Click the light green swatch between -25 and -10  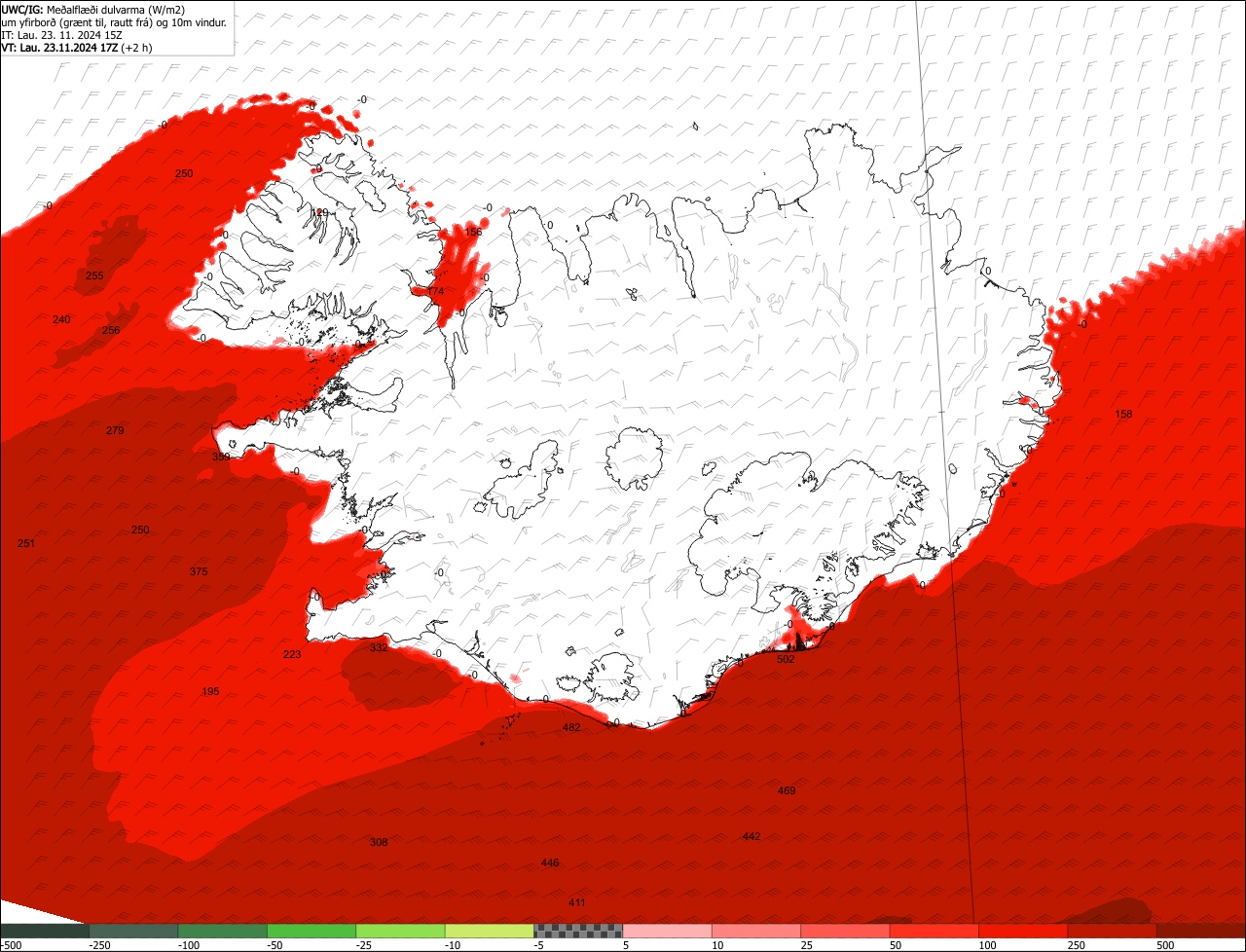(x=401, y=930)
